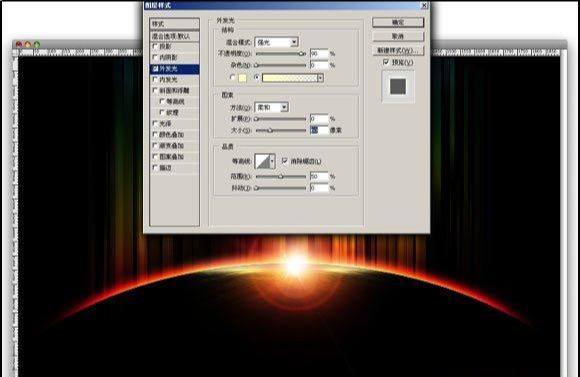Screen dimensions: 580x377
Task: Open the 样式 (Styles) list entry
Action: coord(175,24)
